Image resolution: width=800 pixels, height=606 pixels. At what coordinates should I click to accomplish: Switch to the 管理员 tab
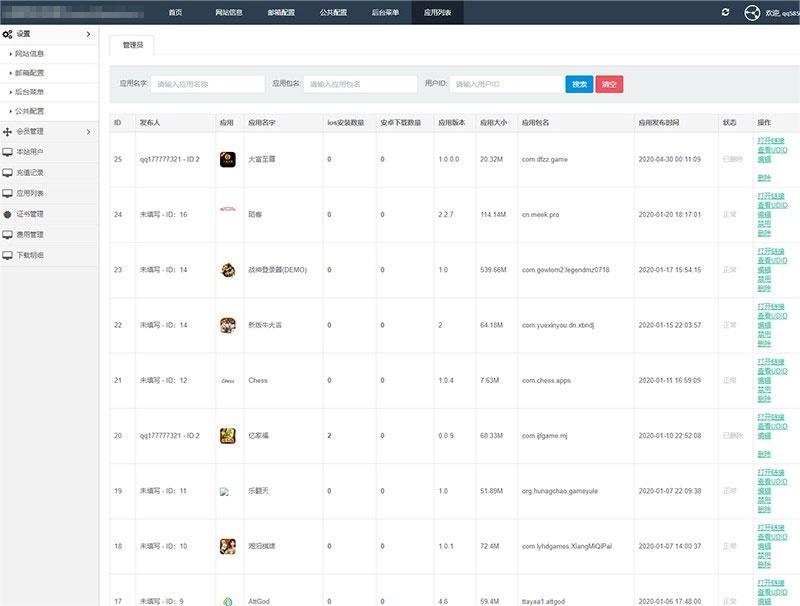pos(132,46)
